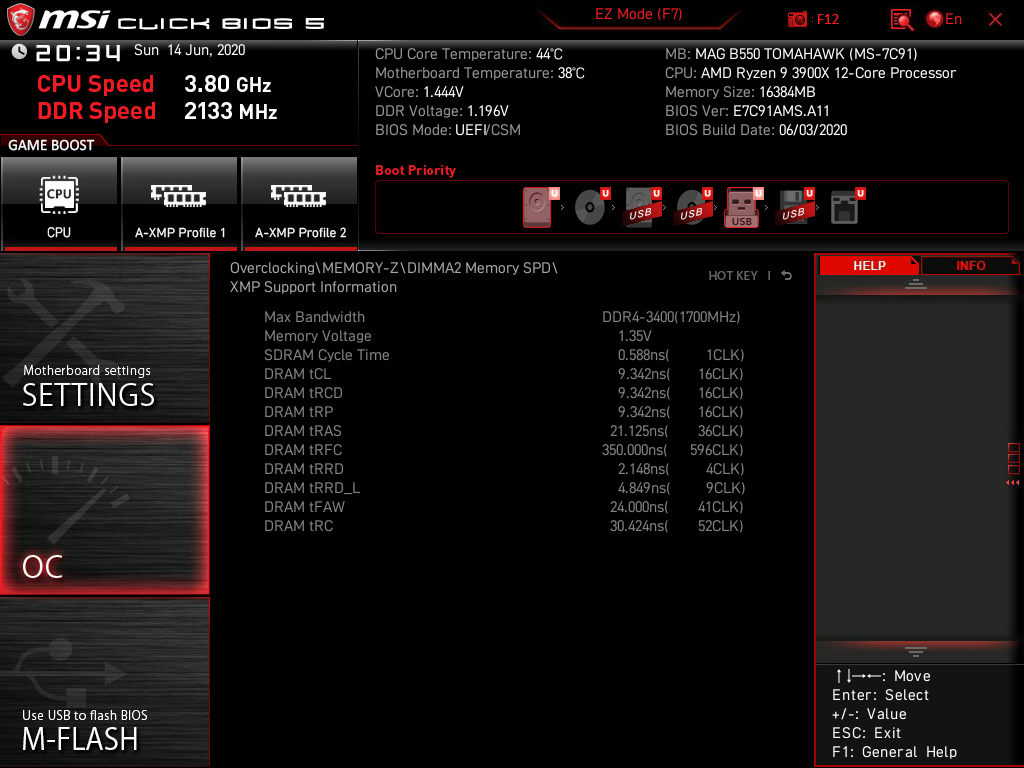Switch to the HELP tab
This screenshot has height=768, width=1024.
[x=869, y=265]
